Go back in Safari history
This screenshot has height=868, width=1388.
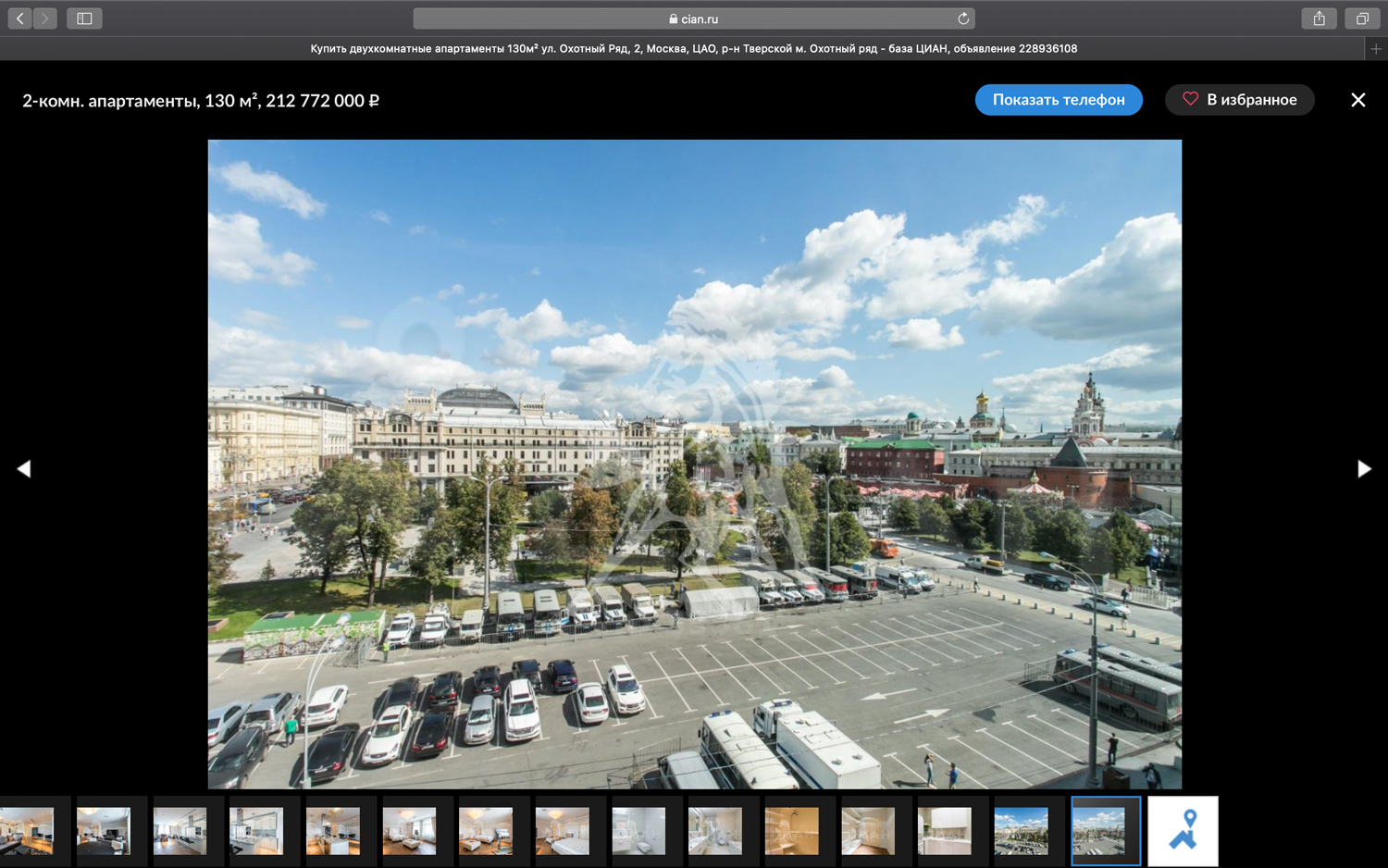pos(19,19)
